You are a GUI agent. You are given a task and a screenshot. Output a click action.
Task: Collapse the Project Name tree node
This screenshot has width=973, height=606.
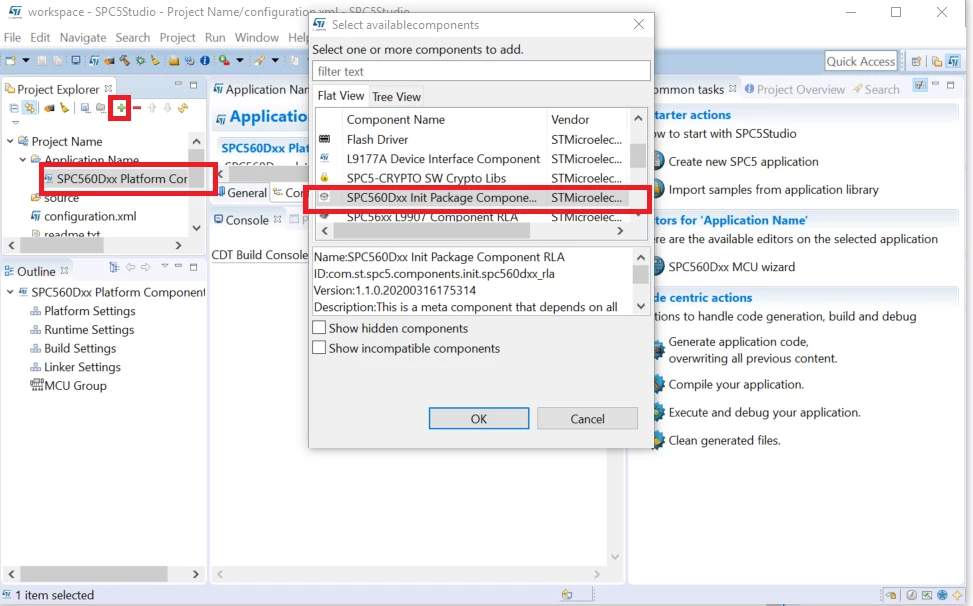pos(10,141)
